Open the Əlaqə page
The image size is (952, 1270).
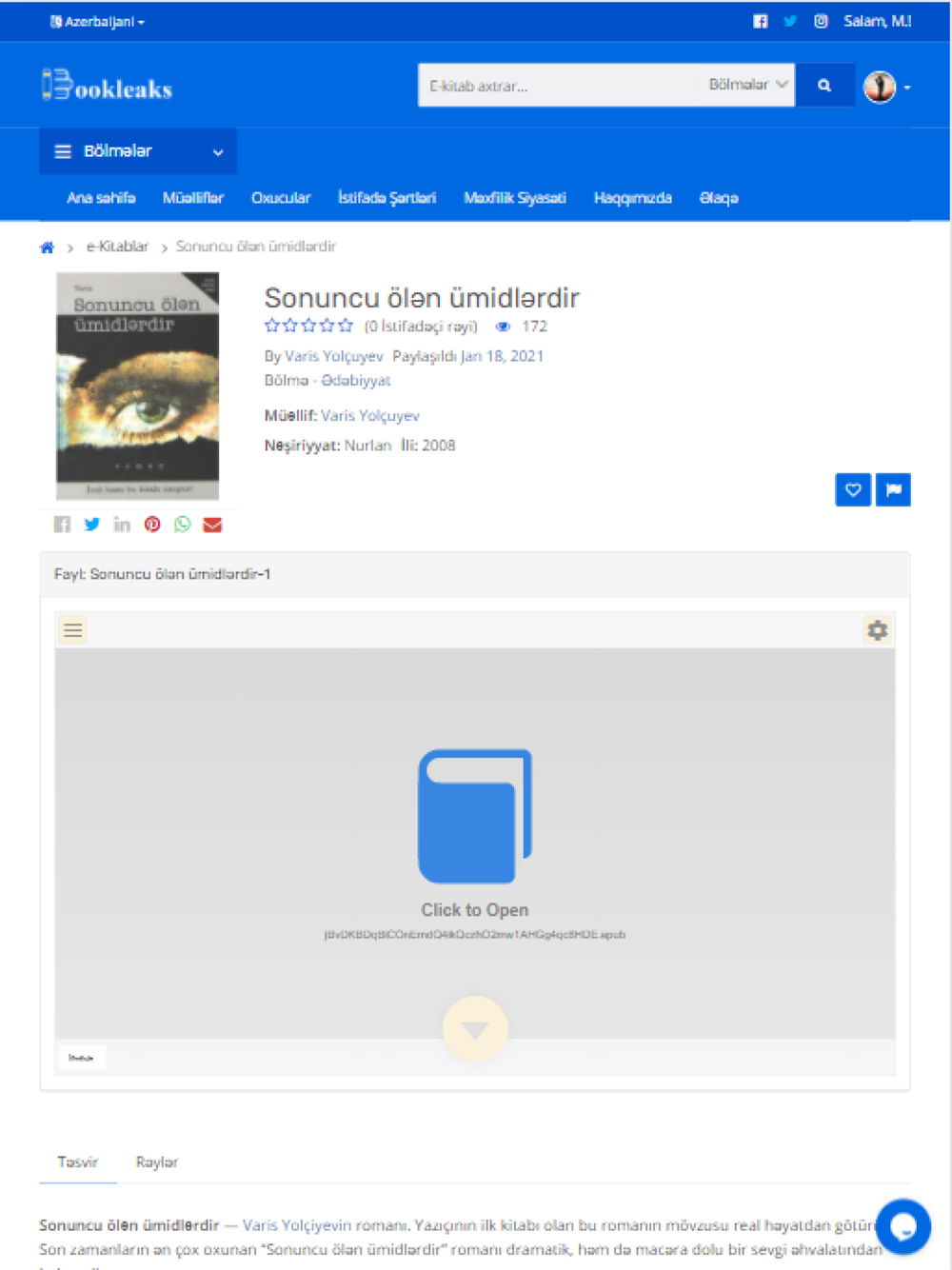tap(719, 198)
